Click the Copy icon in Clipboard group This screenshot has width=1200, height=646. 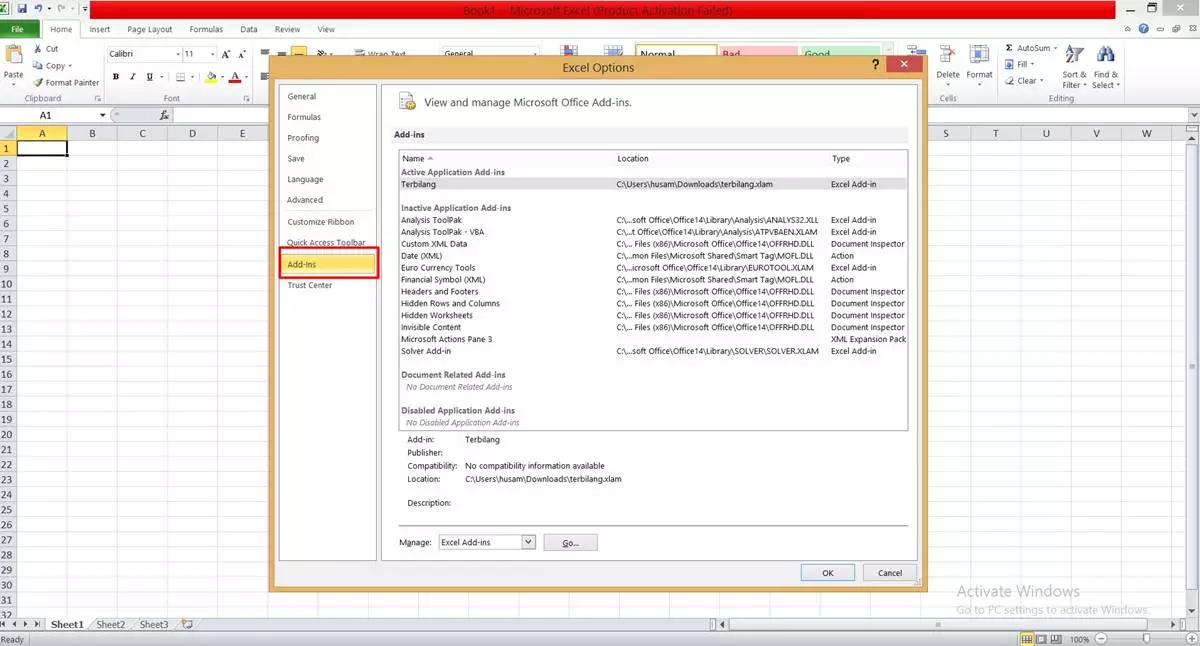[x=38, y=66]
